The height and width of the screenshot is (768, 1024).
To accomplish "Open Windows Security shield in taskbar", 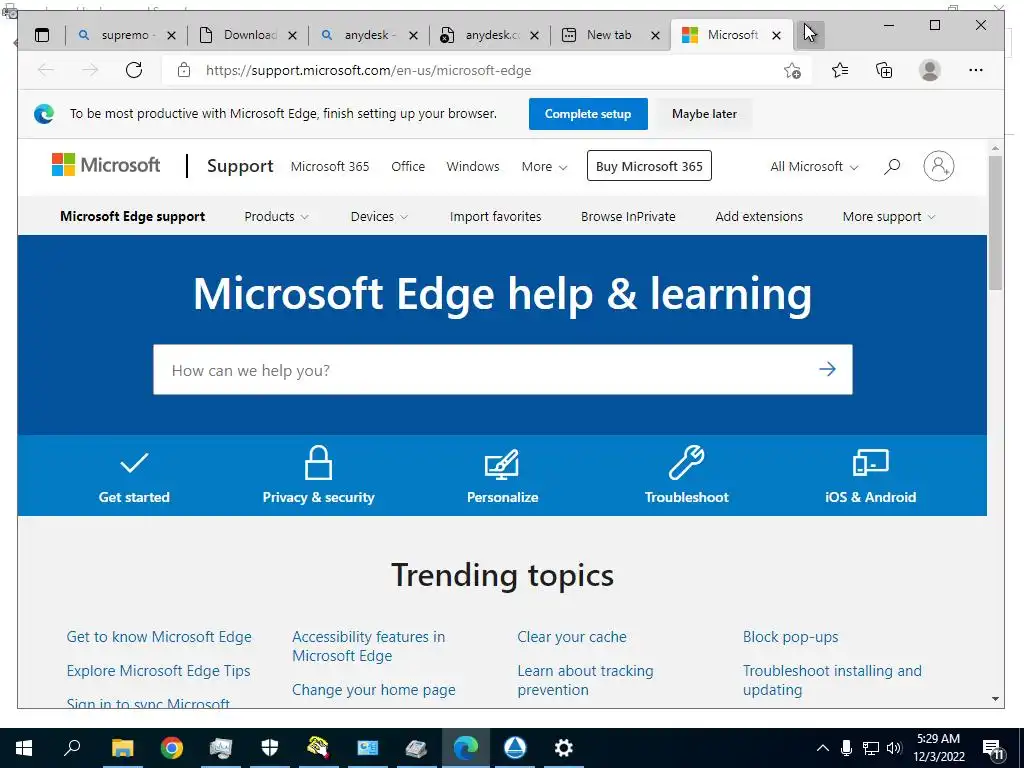I will click(x=270, y=748).
